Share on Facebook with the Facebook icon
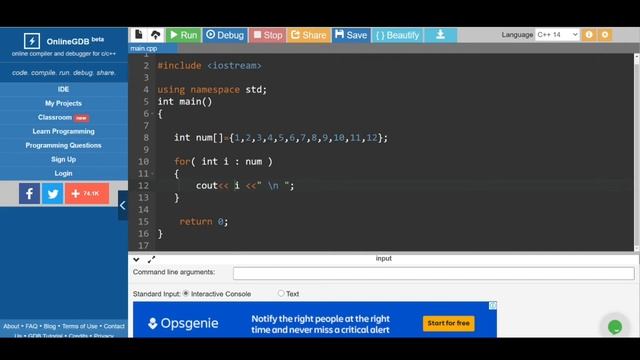This screenshot has width=640, height=360. pyautogui.click(x=29, y=193)
